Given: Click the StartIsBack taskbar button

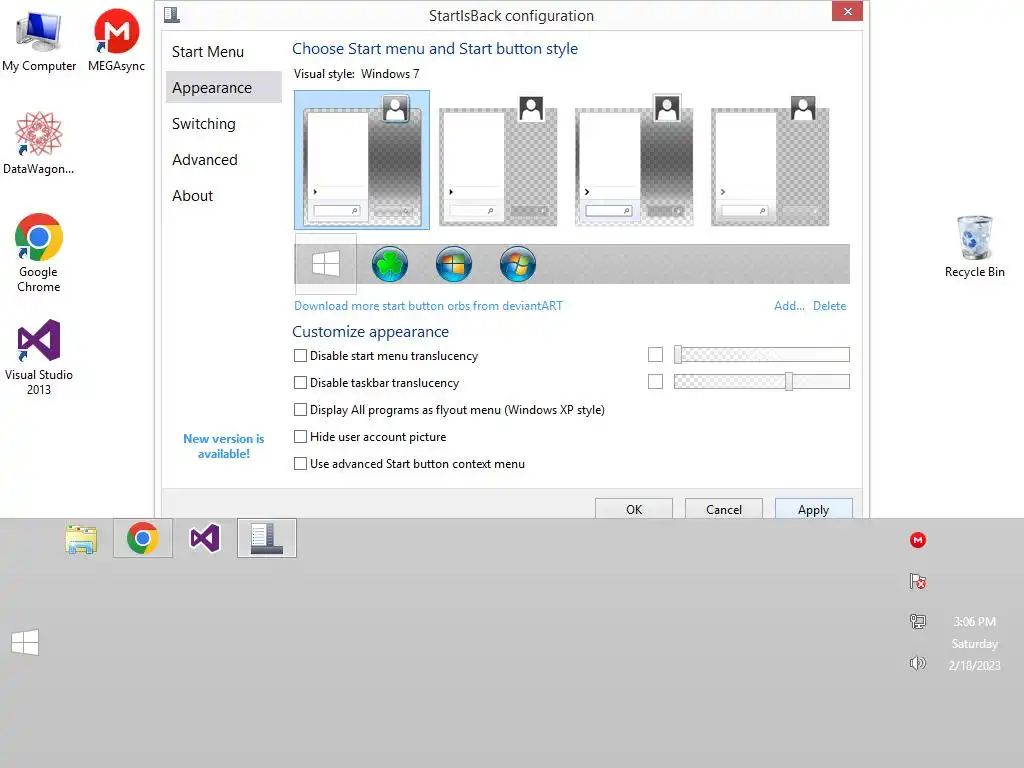Looking at the screenshot, I should [266, 538].
